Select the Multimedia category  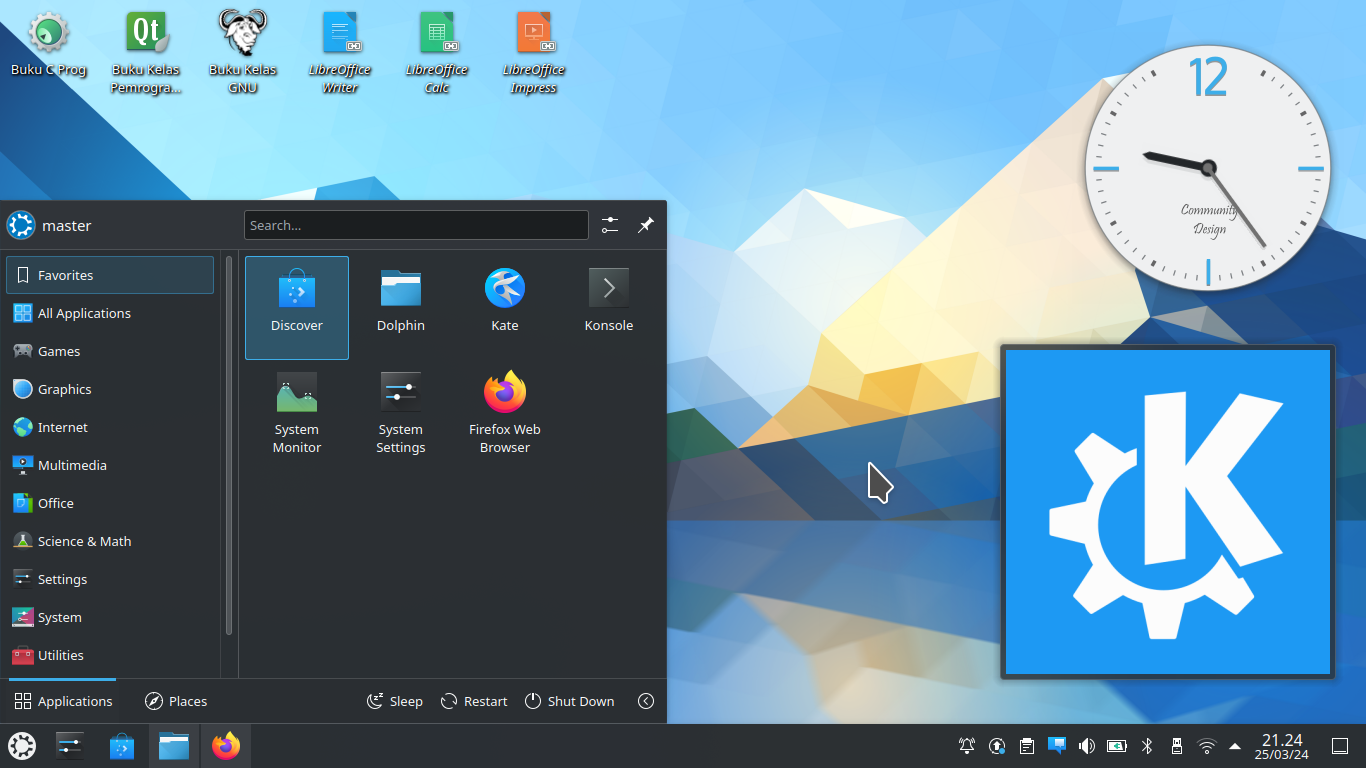[110, 465]
